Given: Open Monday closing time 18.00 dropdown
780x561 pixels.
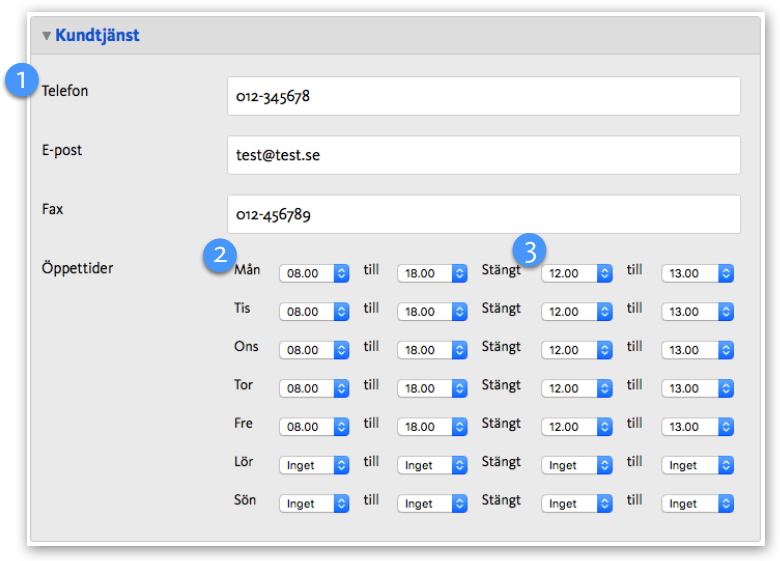Looking at the screenshot, I should [432, 273].
